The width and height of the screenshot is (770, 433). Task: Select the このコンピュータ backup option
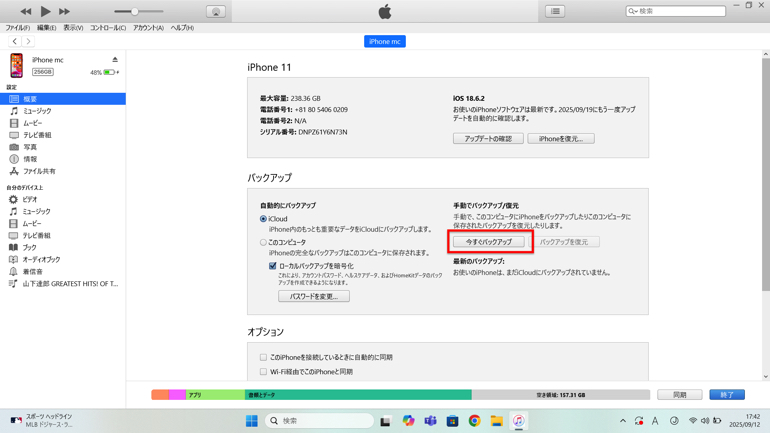click(x=264, y=242)
